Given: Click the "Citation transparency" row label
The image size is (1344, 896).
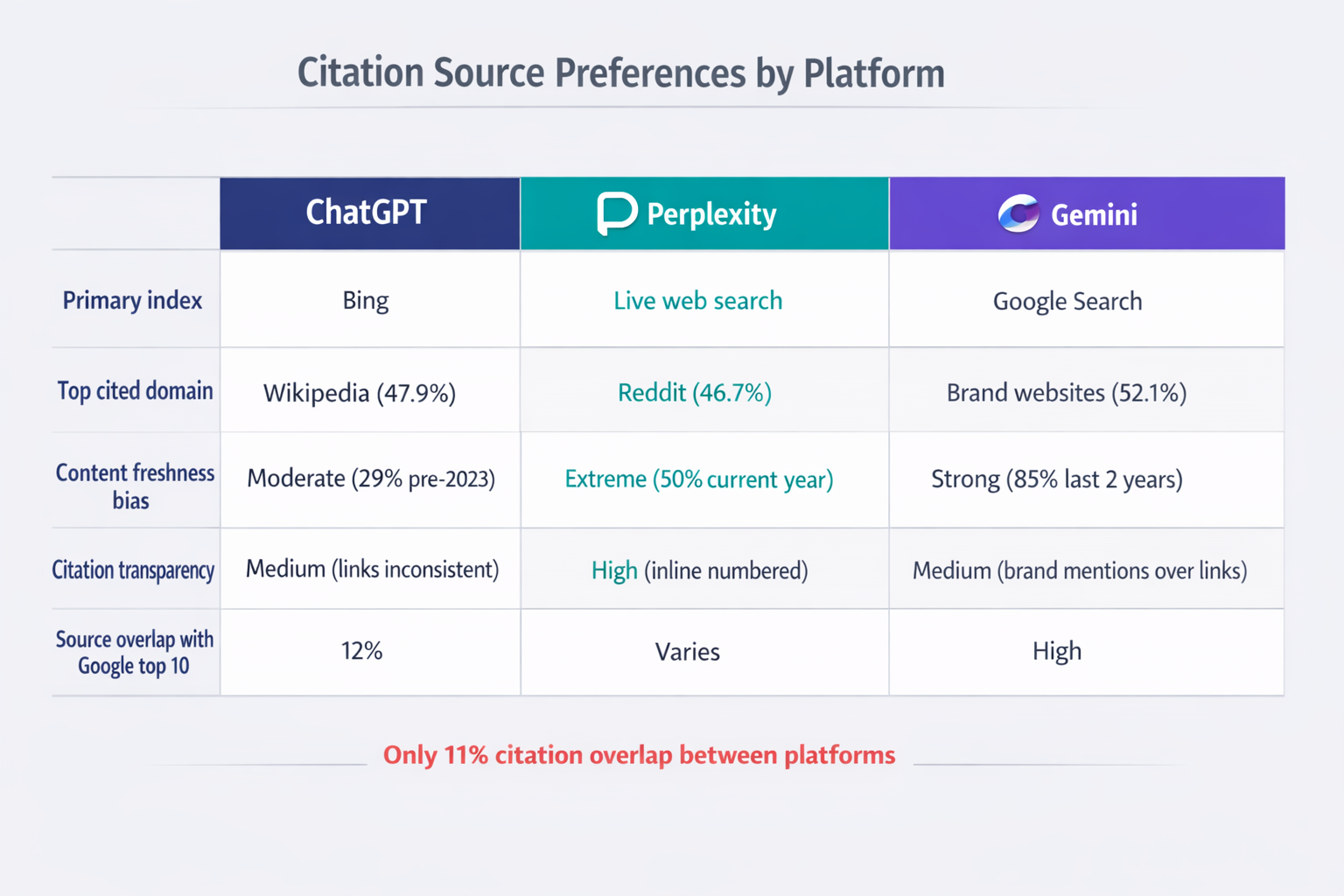Looking at the screenshot, I should (133, 570).
